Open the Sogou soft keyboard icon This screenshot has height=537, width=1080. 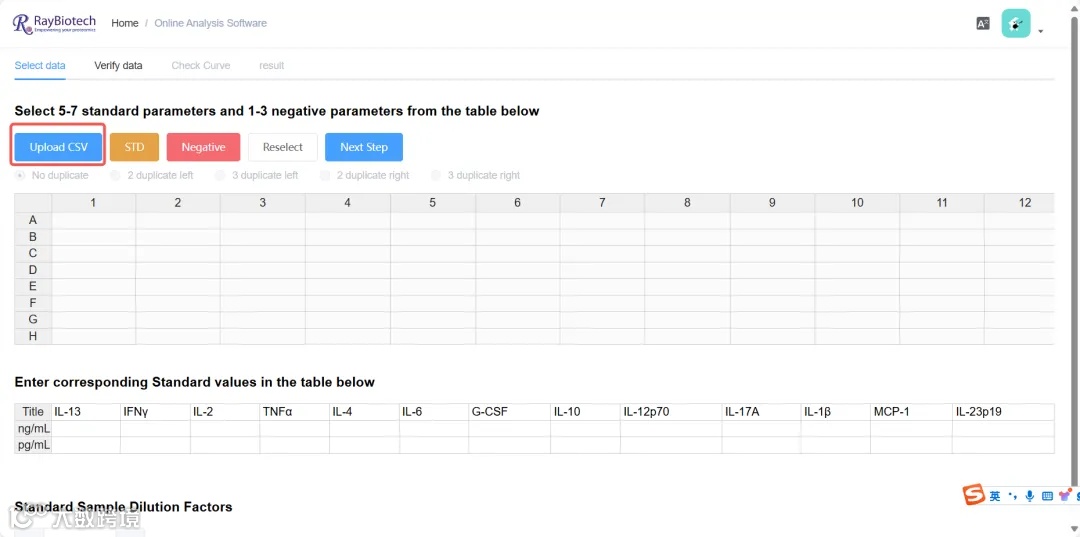coord(1047,496)
